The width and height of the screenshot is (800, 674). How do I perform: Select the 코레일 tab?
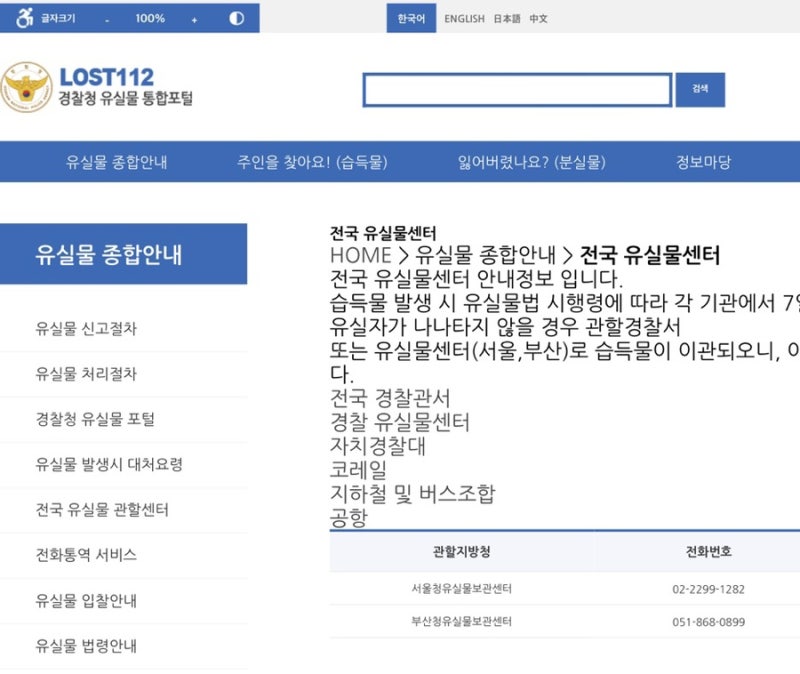(358, 469)
